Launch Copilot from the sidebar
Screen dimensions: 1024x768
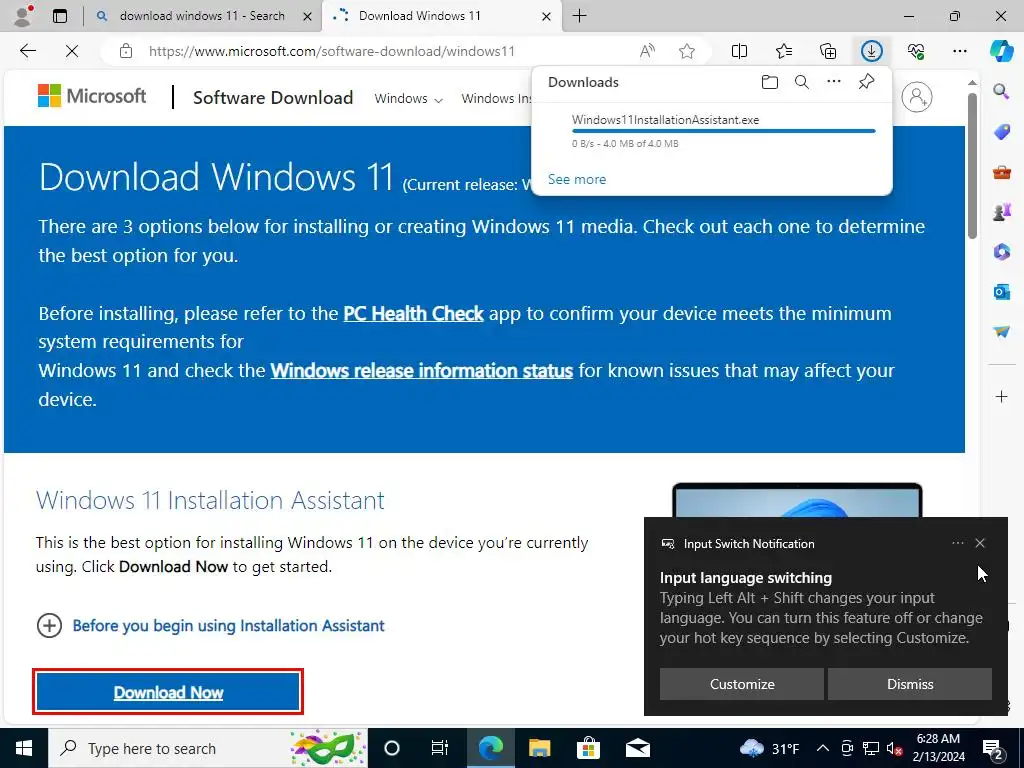(1001, 51)
